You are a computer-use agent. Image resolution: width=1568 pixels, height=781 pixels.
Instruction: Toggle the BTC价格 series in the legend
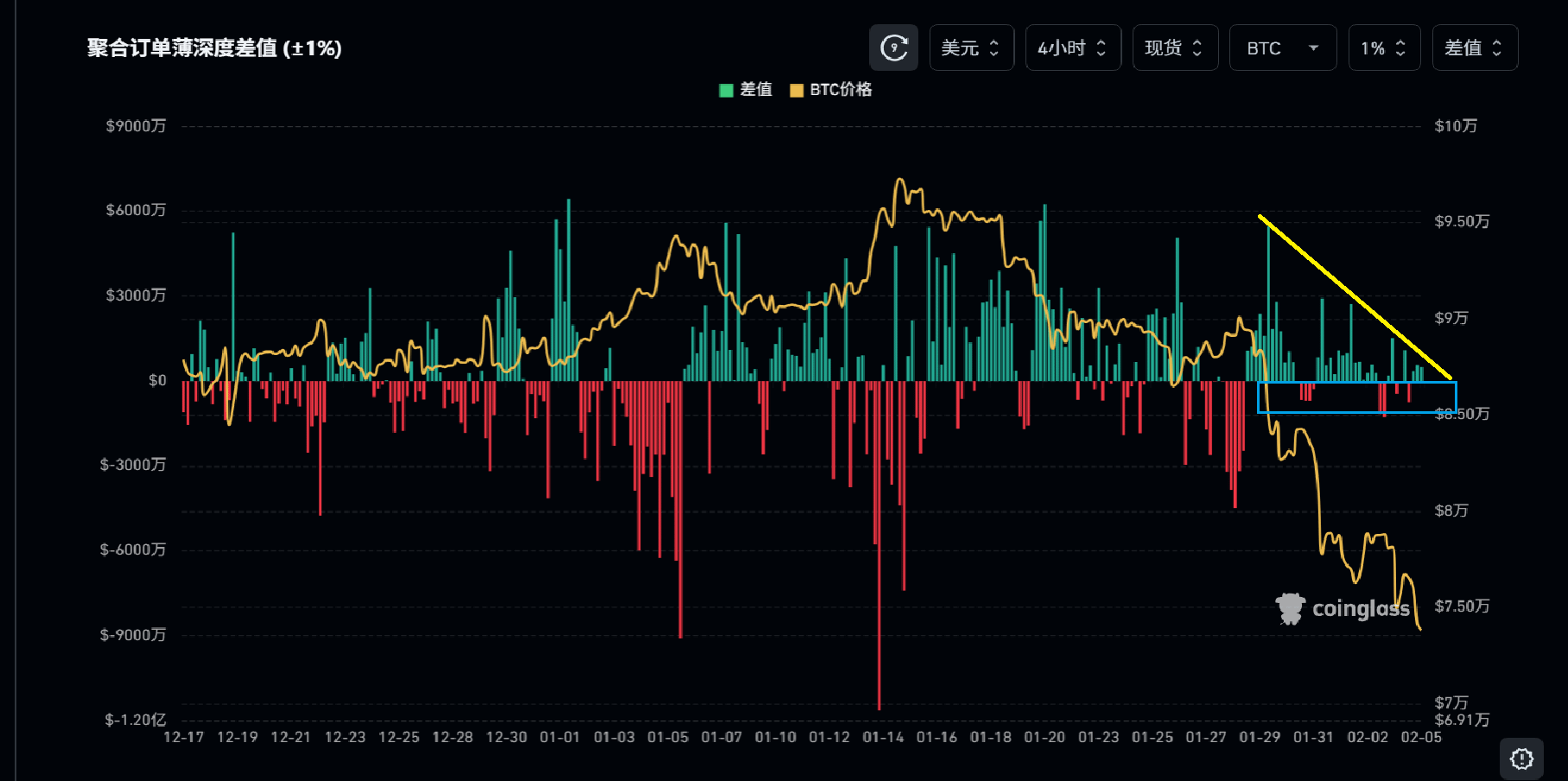[x=831, y=90]
